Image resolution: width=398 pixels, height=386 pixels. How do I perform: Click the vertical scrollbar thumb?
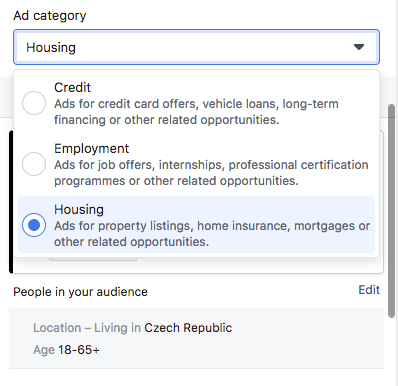click(392, 211)
